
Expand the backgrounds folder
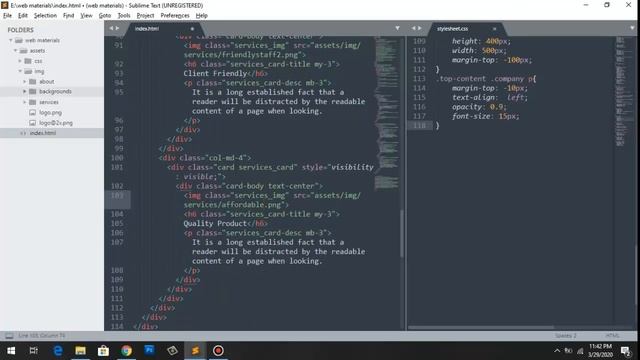[x=24, y=91]
